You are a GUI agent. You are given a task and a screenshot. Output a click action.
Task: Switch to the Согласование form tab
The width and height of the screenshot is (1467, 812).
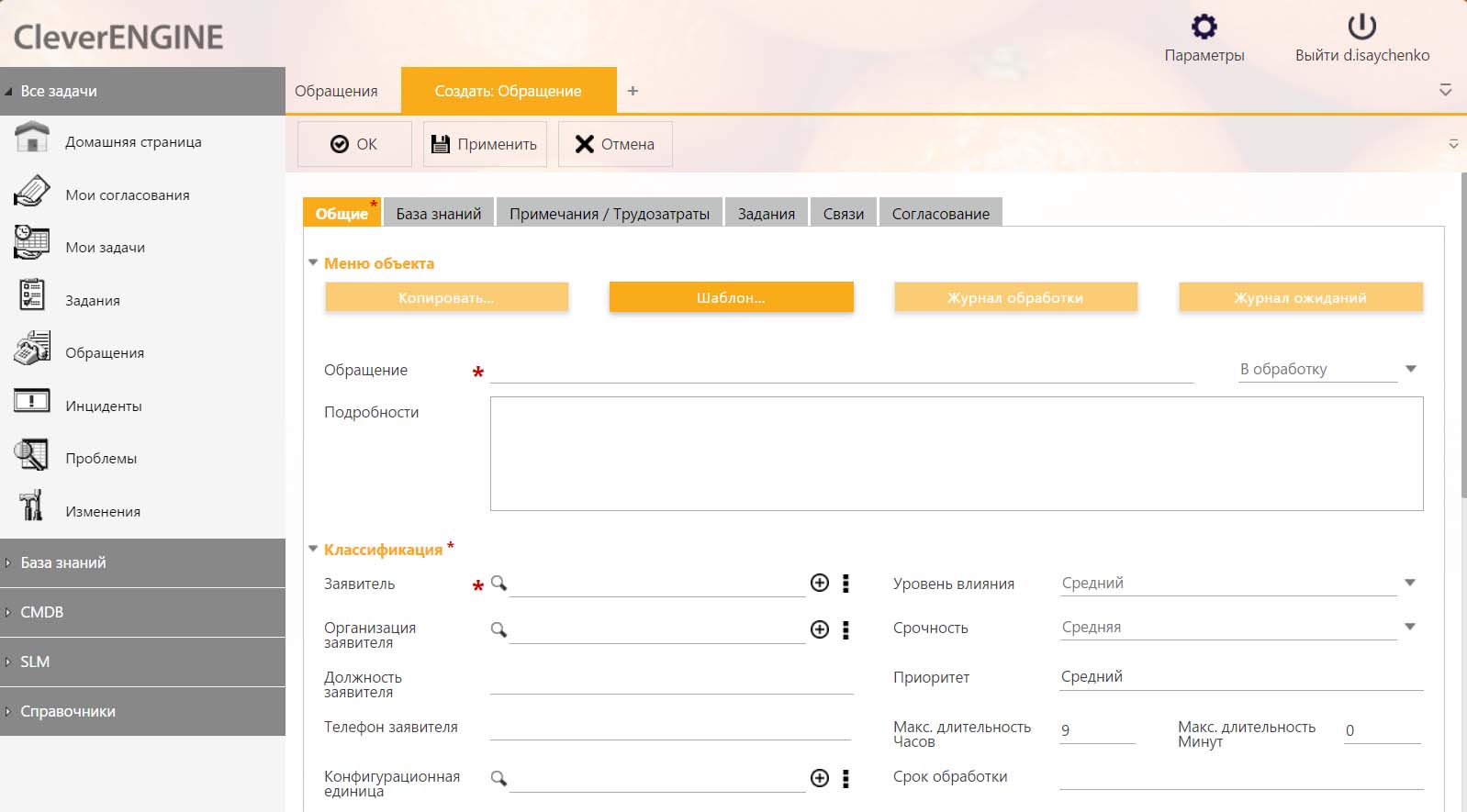click(941, 213)
